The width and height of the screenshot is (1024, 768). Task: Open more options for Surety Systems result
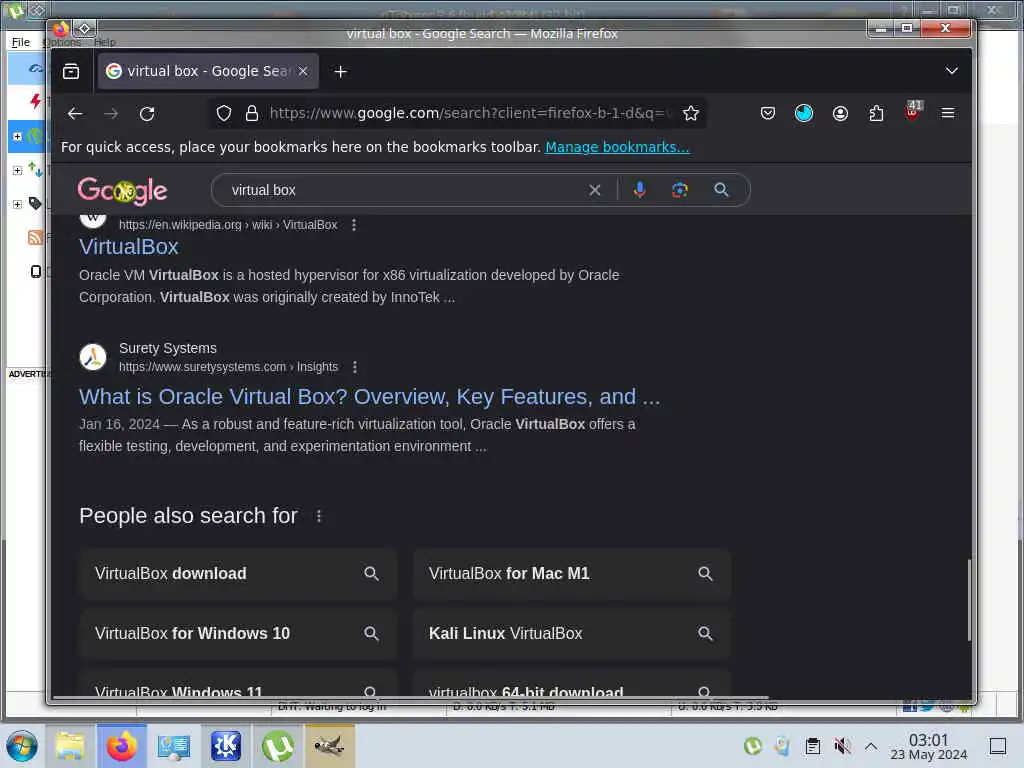point(355,367)
